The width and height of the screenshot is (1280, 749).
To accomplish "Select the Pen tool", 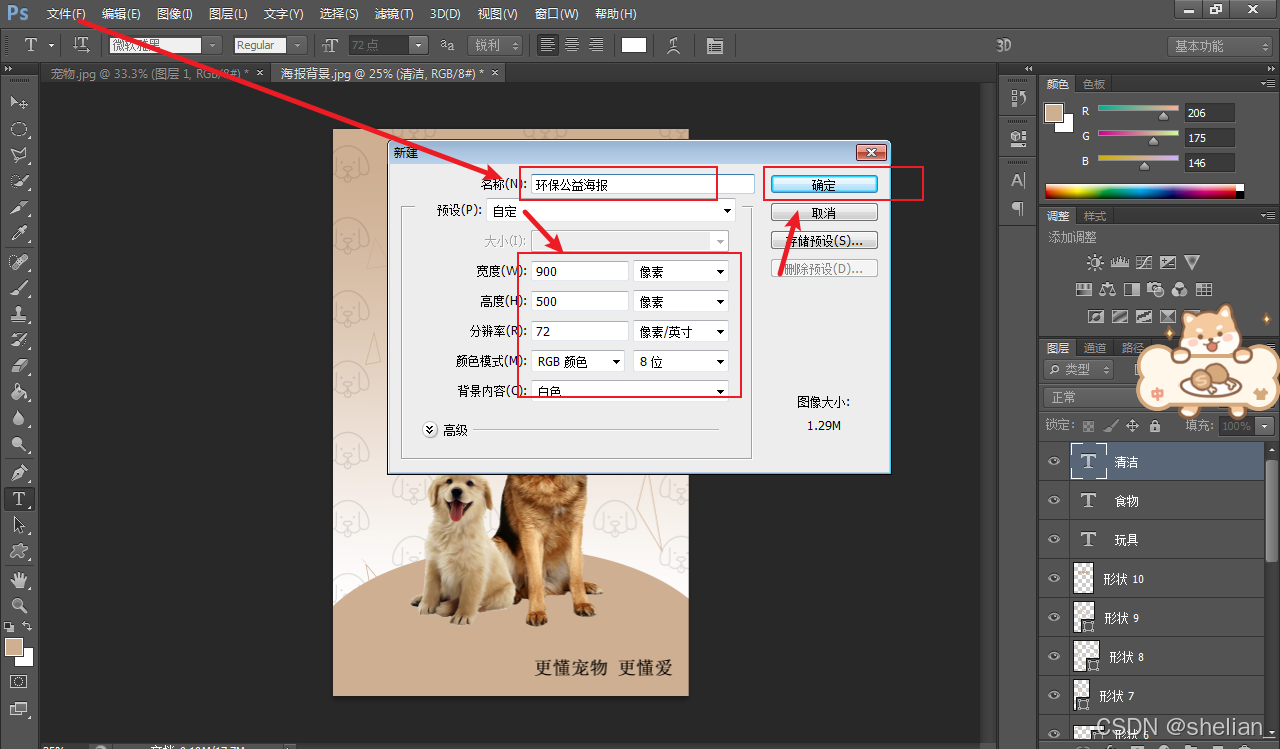I will point(19,472).
